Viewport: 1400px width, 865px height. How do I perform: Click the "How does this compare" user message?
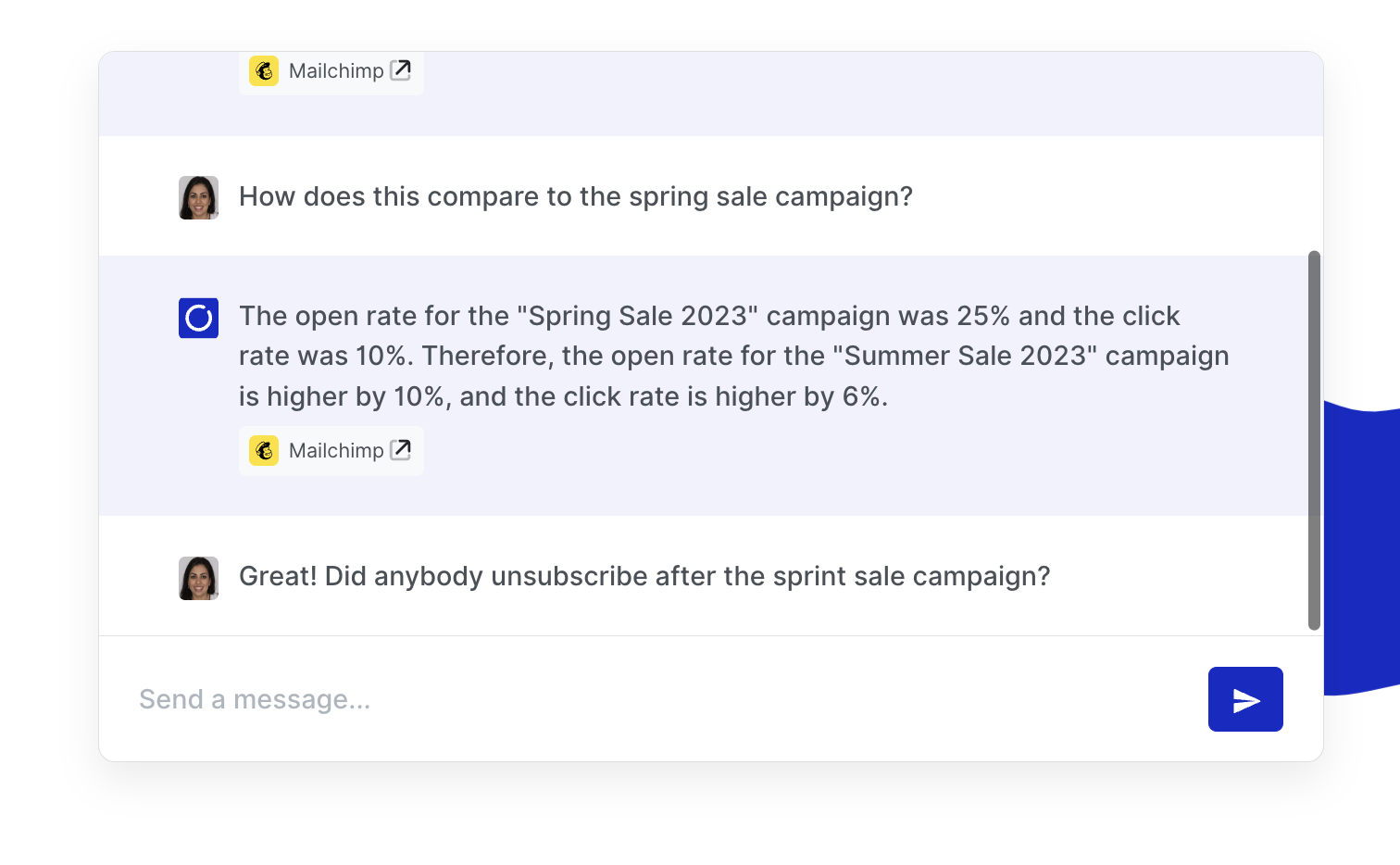[x=575, y=196]
